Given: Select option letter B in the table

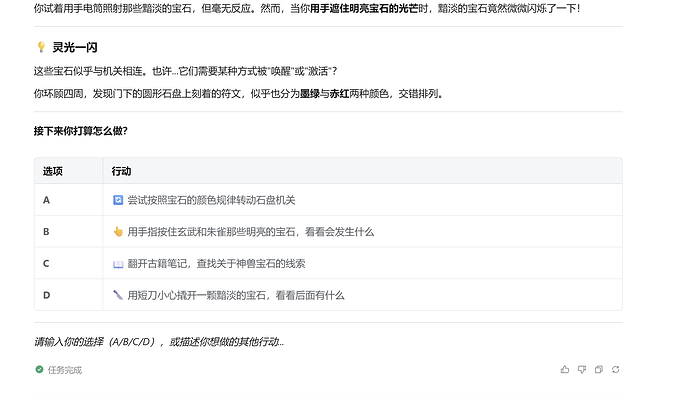Looking at the screenshot, I should pyautogui.click(x=46, y=232).
